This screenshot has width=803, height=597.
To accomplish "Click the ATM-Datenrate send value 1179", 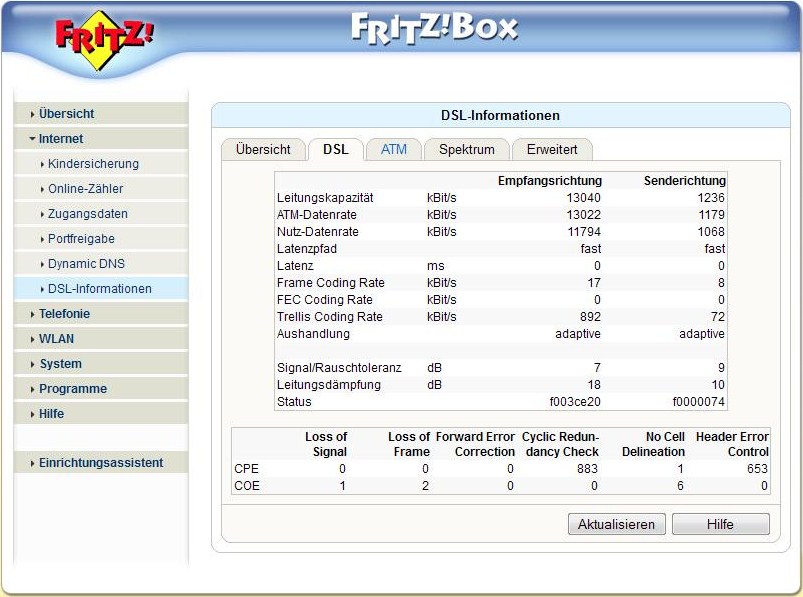I will tap(711, 215).
